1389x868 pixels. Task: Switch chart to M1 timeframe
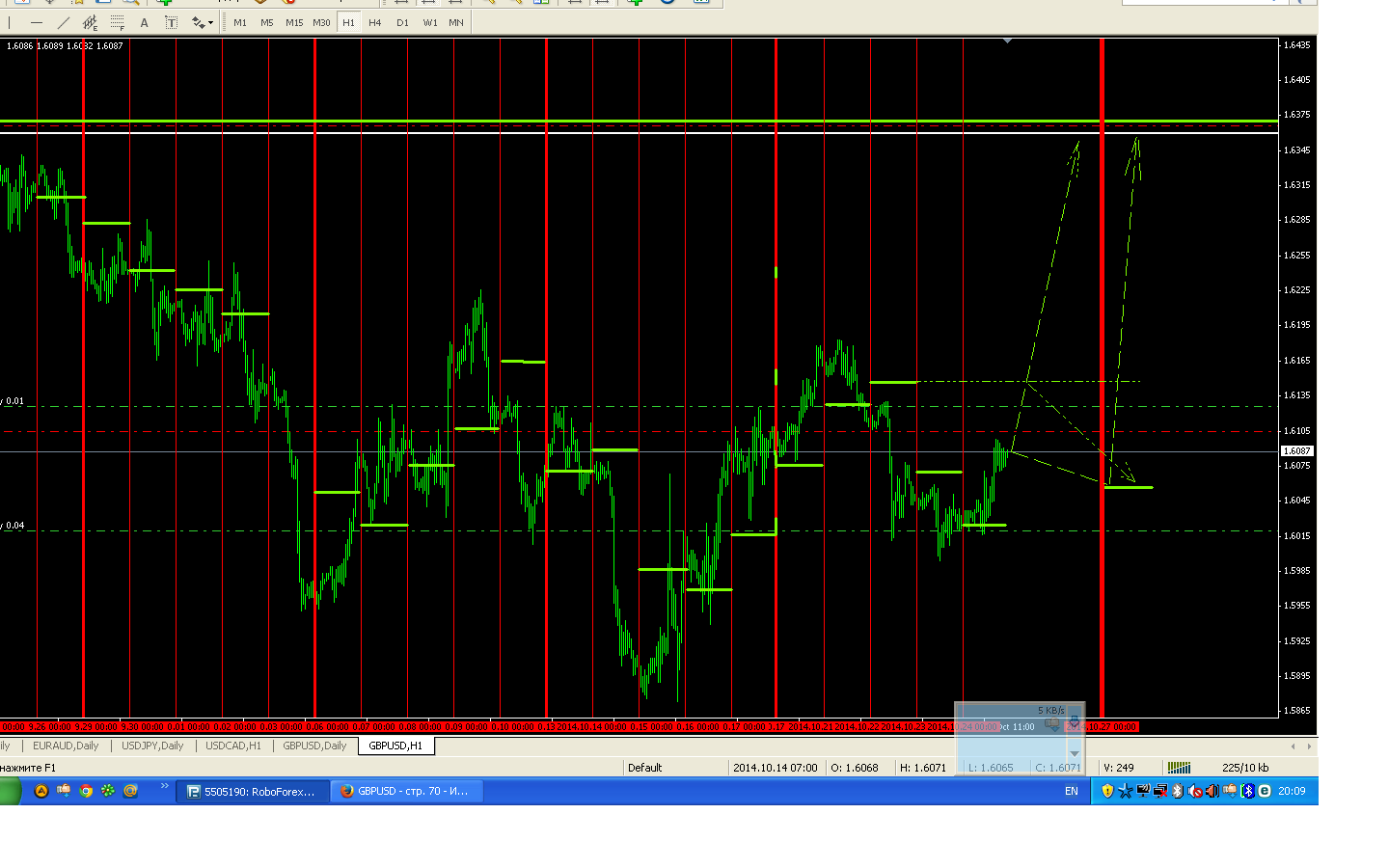point(240,22)
